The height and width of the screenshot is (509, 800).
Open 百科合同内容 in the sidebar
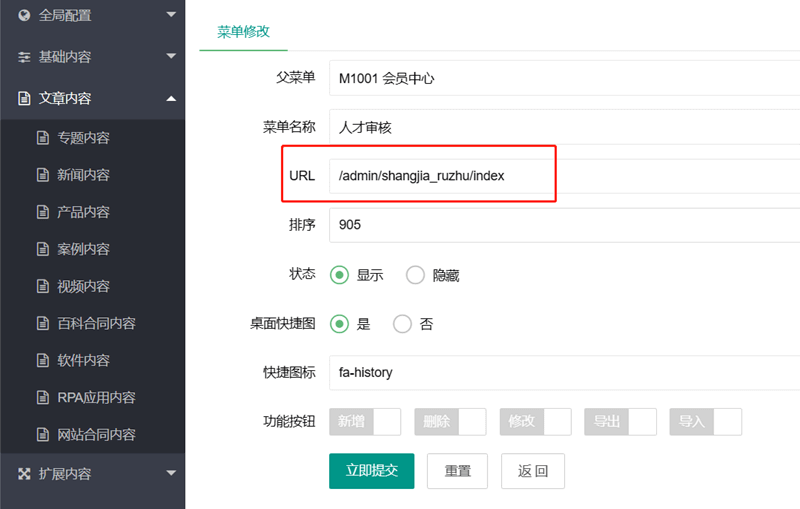click(x=96, y=323)
